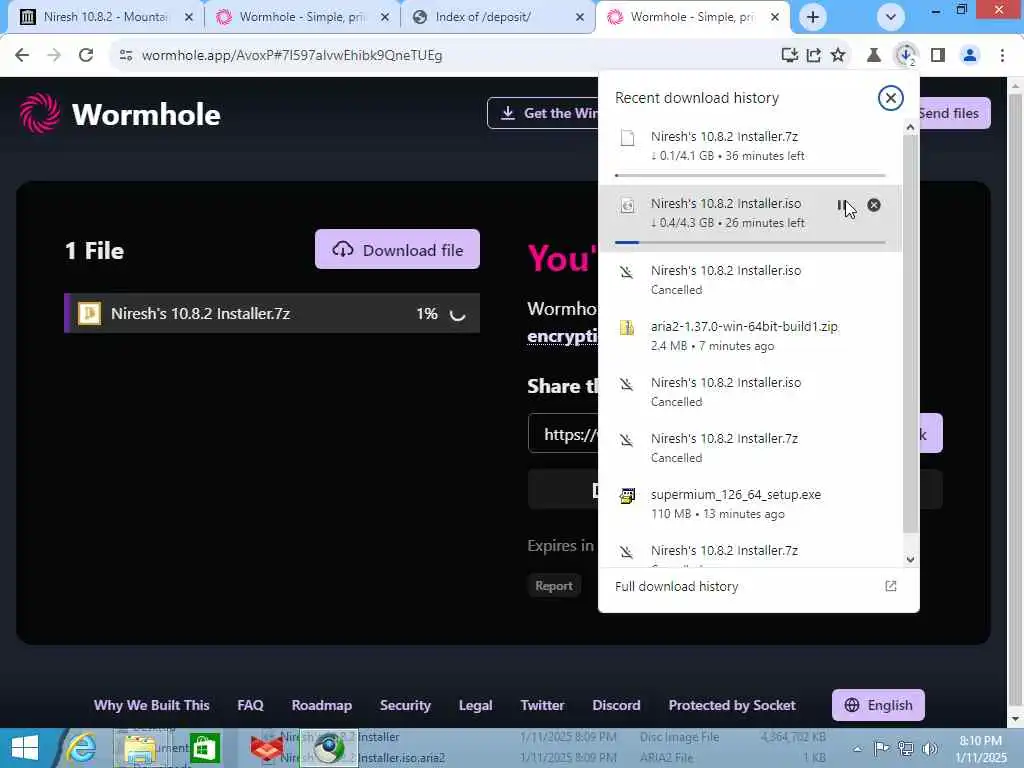
Task: Click the aria2-1.37.0-win-64bit-build1.zip download entry
Action: (750, 336)
